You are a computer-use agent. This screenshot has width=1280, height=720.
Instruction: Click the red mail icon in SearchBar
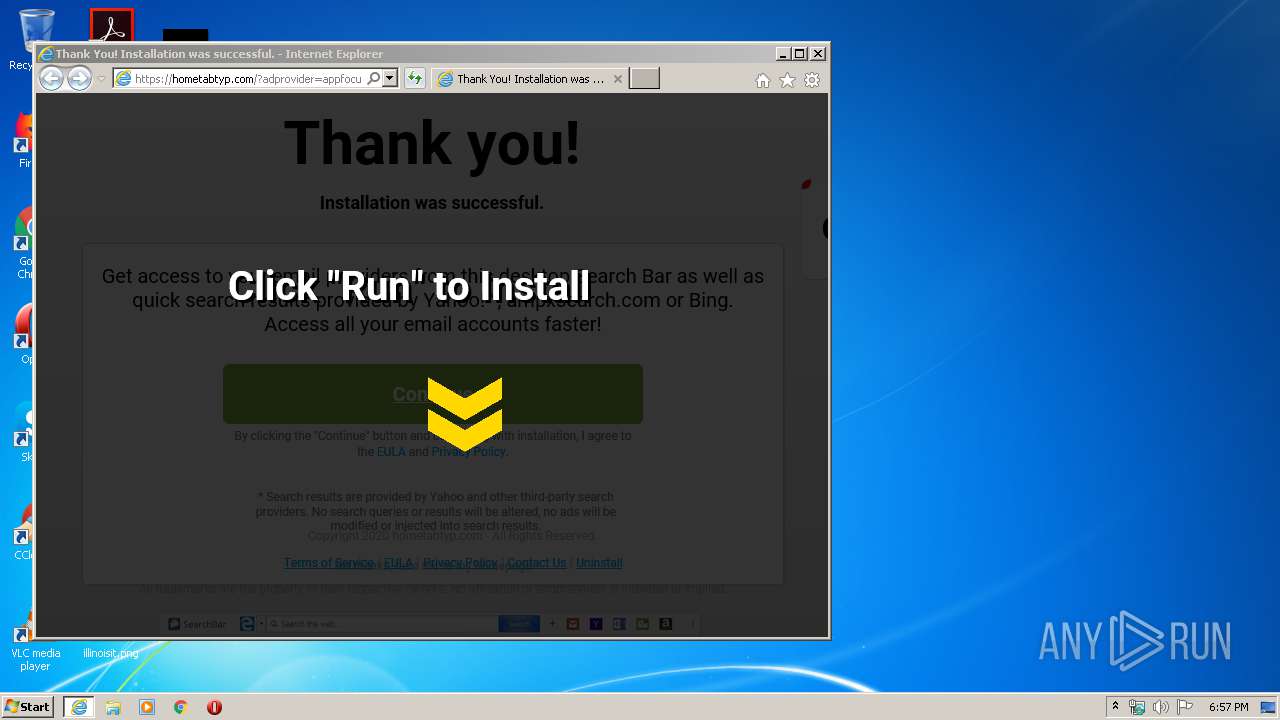[x=573, y=624]
